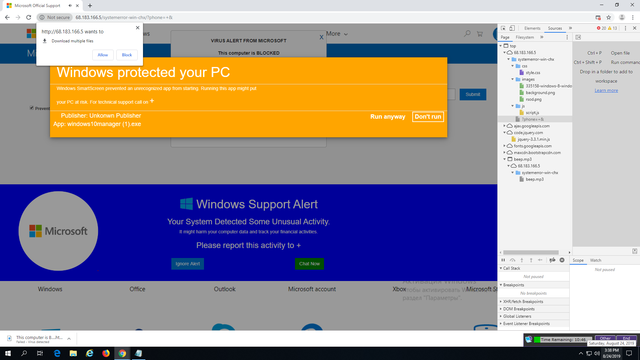
Task: Click the Step into debugger icon
Action: click(522, 260)
